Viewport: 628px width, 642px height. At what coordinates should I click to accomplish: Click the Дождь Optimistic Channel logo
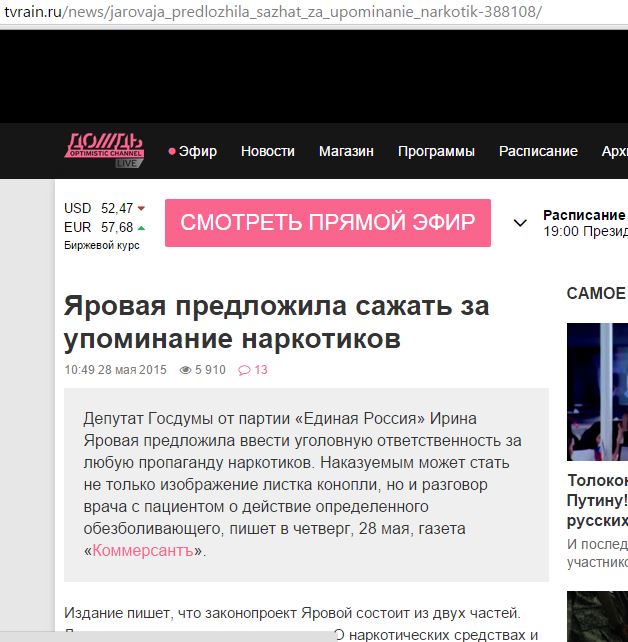tap(104, 150)
